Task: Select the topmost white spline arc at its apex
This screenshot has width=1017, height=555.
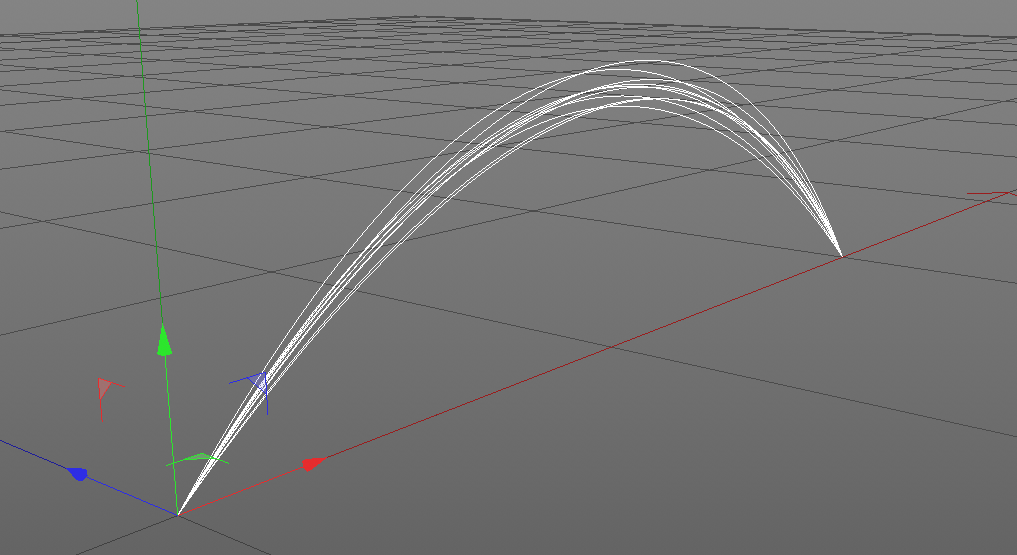Action: click(649, 61)
